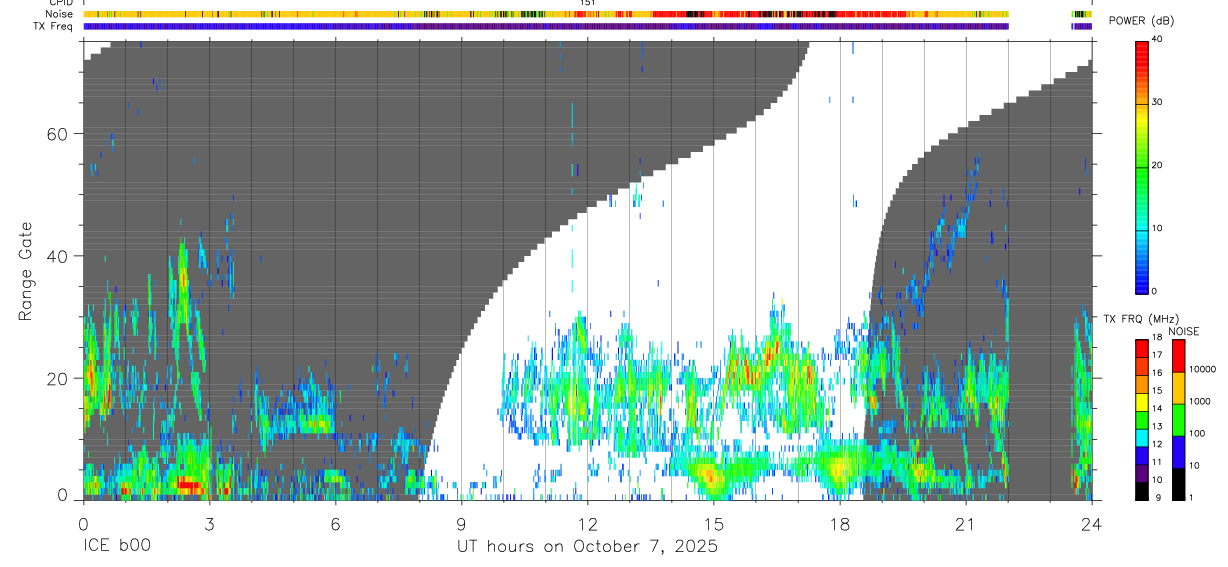The image size is (1228, 567).
Task: Click the 20 dB power scale label
Action: [x=1159, y=165]
